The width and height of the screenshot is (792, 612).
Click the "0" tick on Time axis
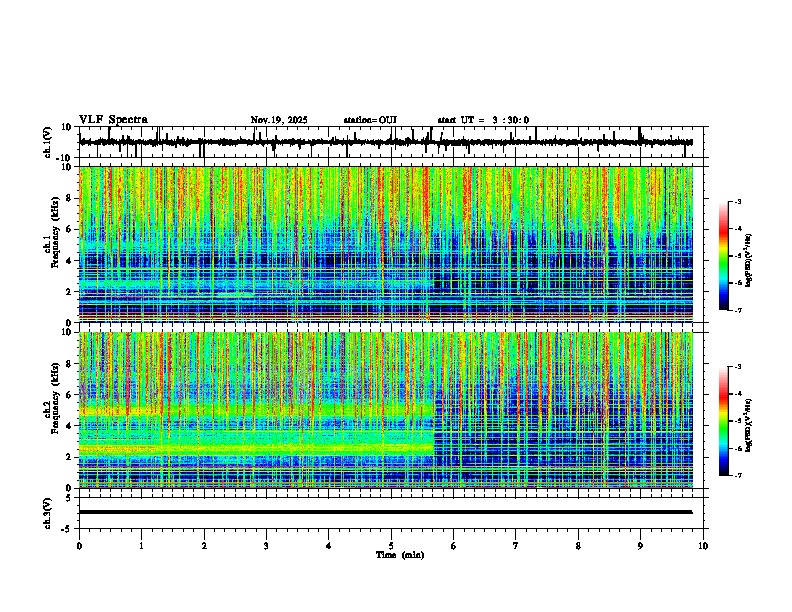79,546
